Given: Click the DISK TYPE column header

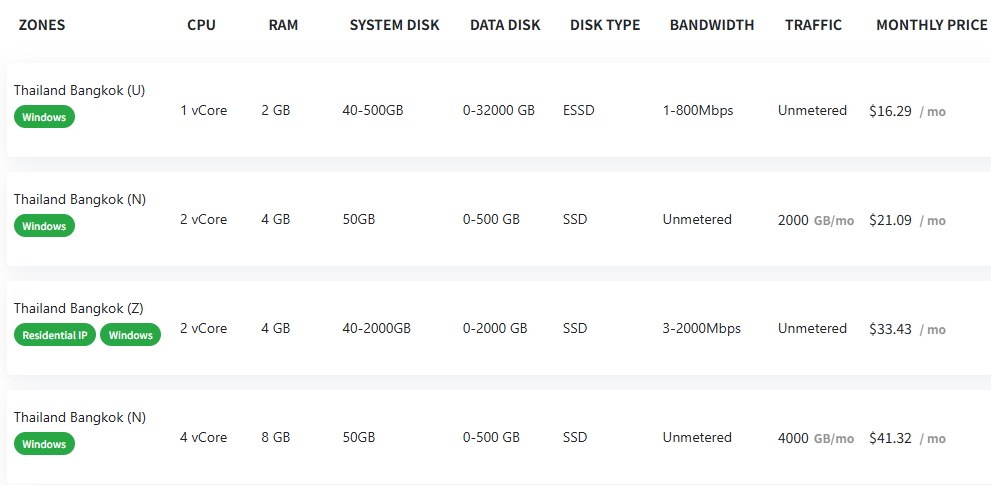Looking at the screenshot, I should pos(605,25).
